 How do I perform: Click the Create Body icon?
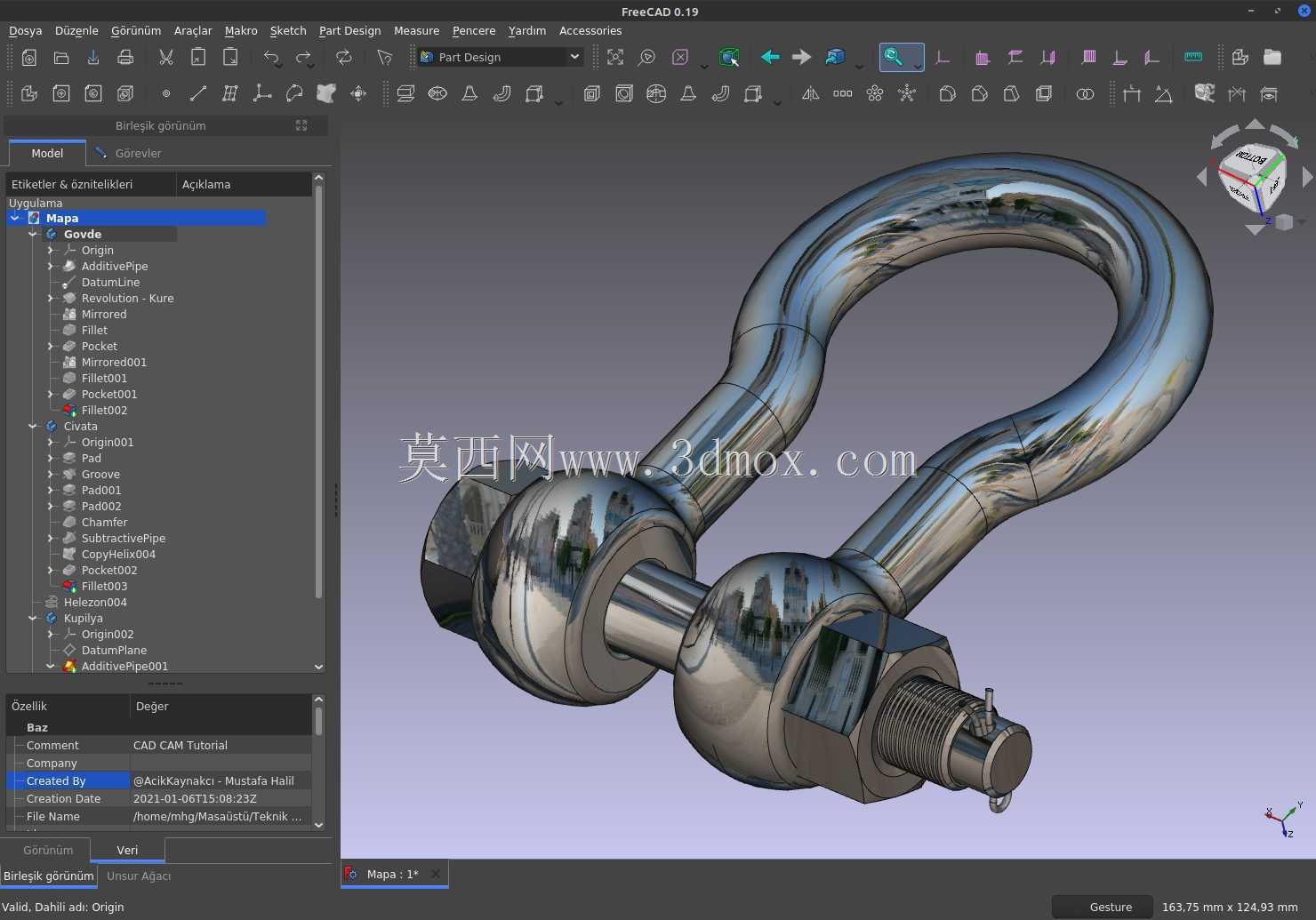point(29,93)
